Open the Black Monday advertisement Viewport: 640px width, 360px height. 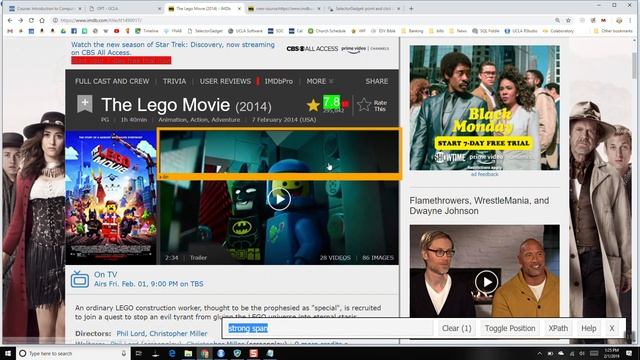484,107
